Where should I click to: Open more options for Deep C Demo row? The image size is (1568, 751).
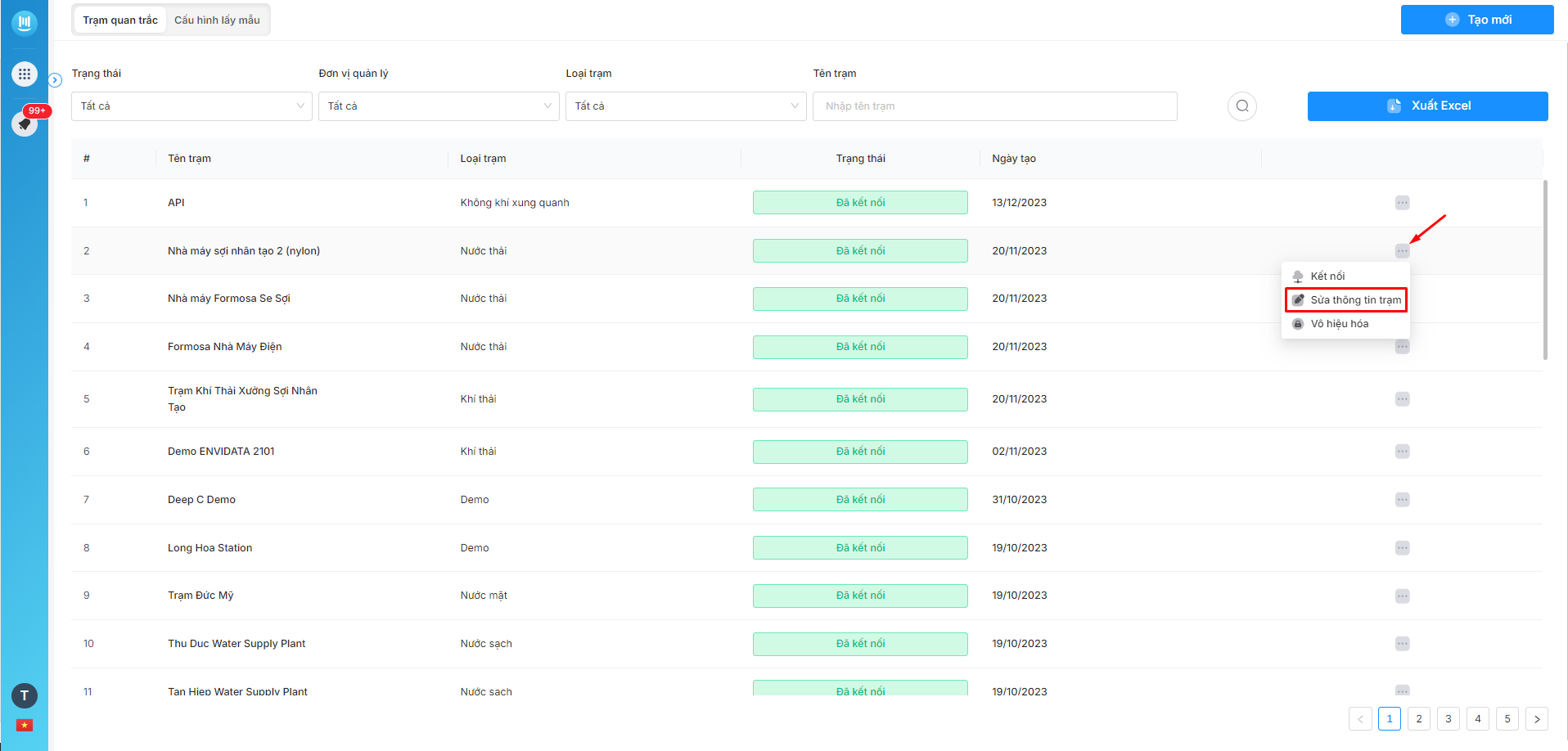click(x=1403, y=500)
